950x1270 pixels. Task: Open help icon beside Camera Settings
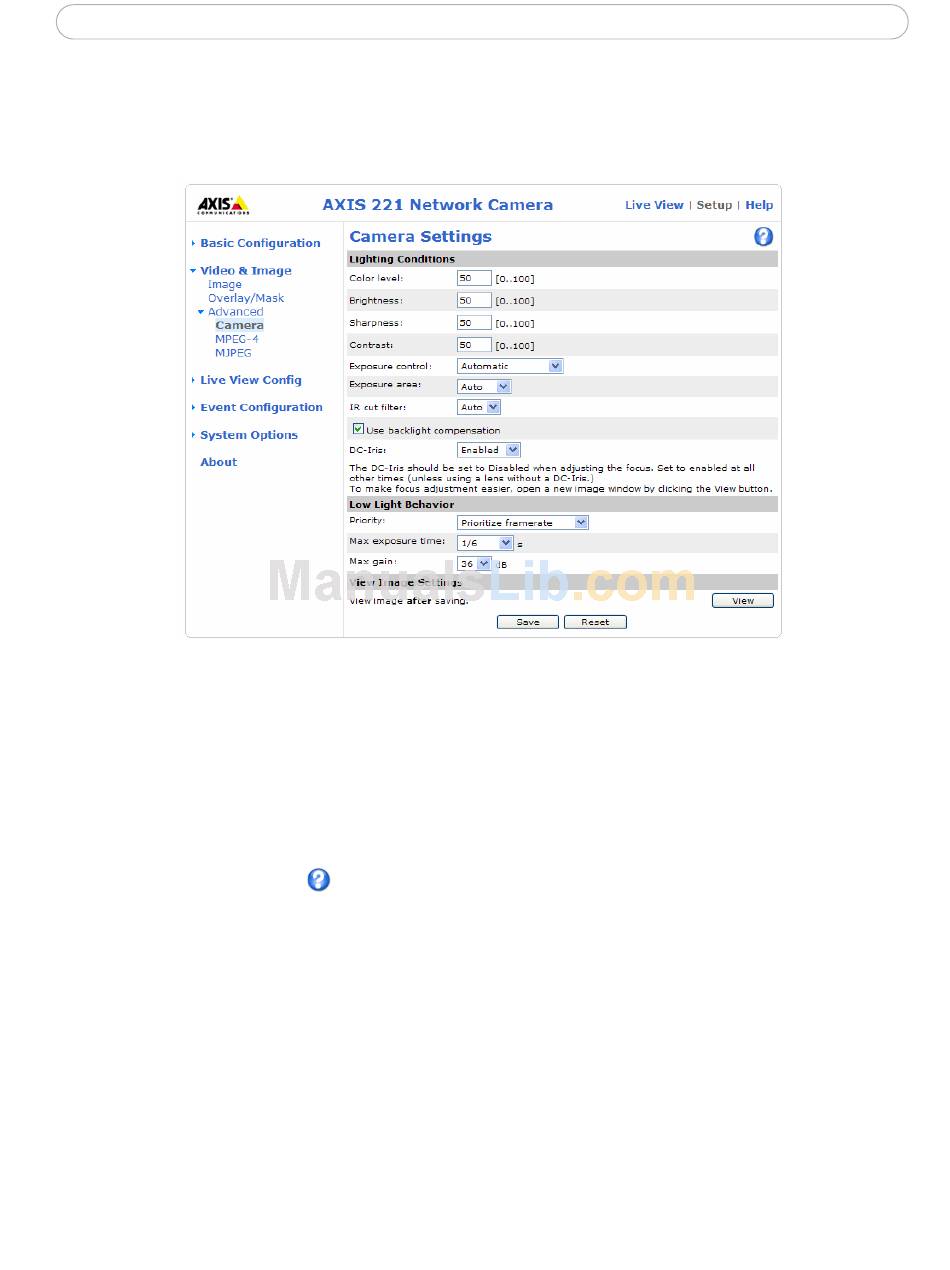click(763, 237)
